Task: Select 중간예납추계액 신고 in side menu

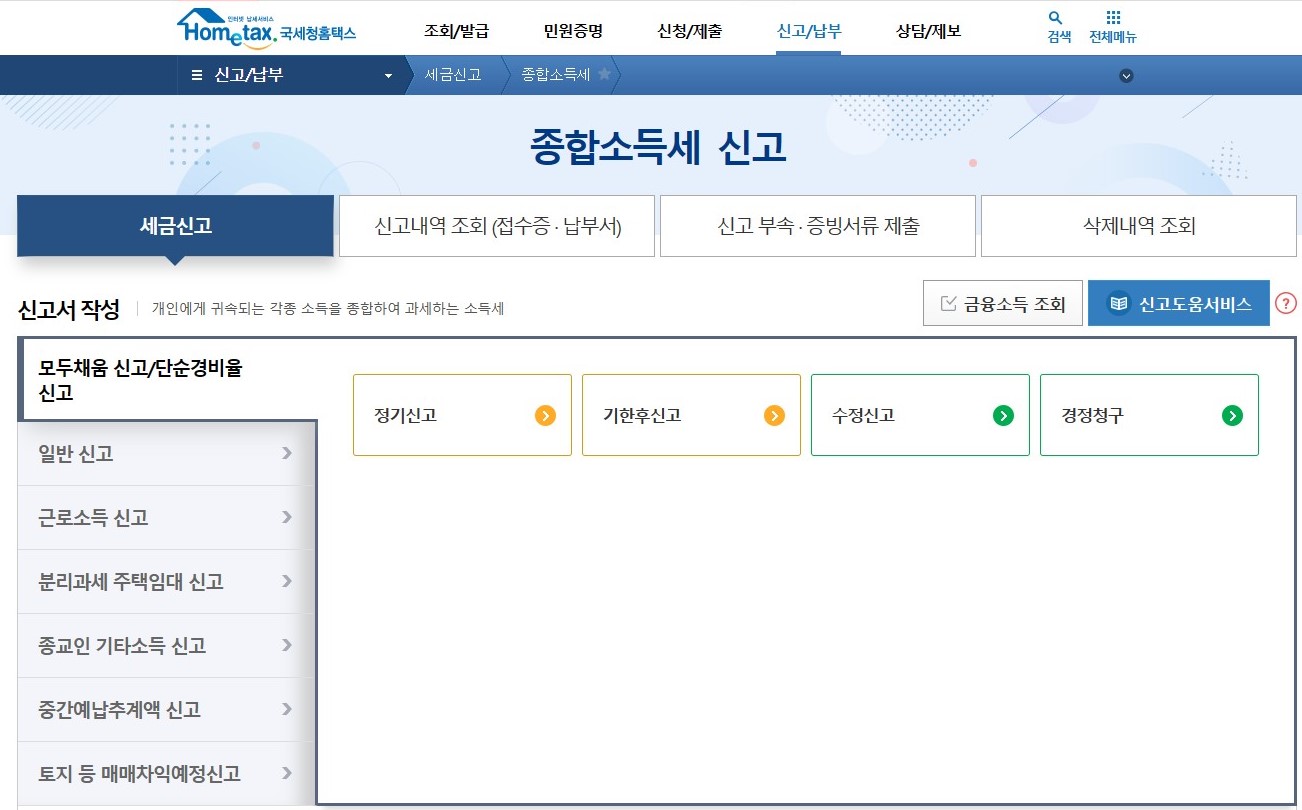Action: [x=166, y=710]
